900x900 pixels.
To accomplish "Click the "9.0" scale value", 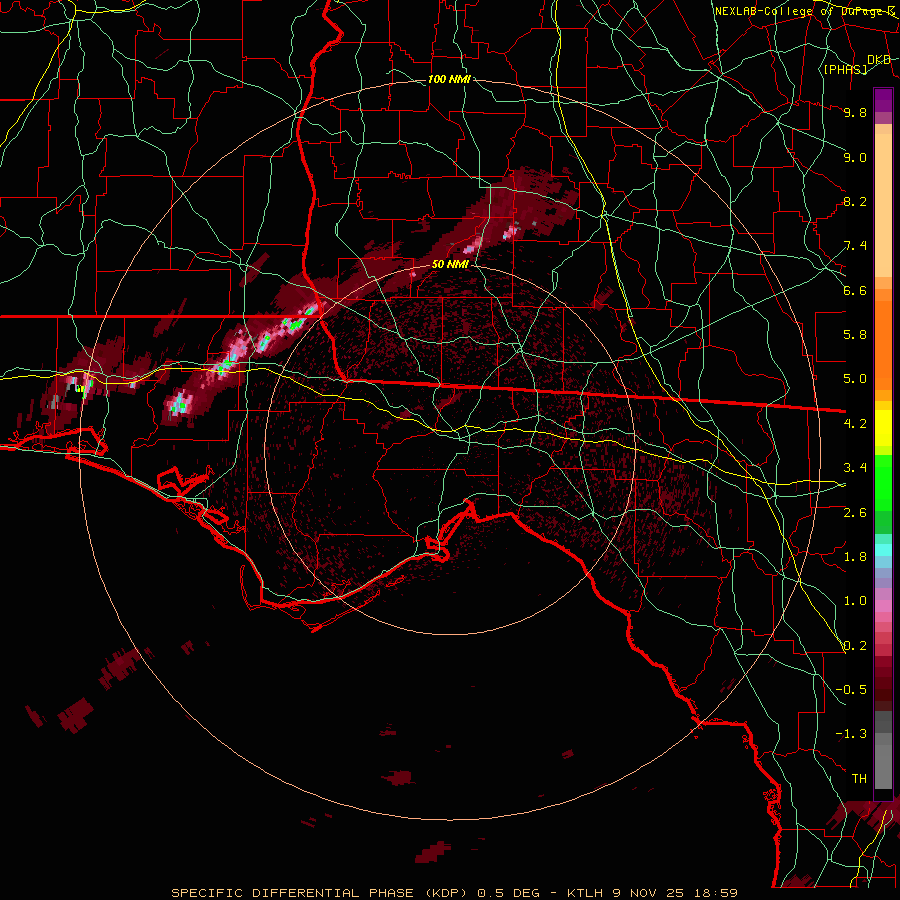I will click(x=855, y=157).
